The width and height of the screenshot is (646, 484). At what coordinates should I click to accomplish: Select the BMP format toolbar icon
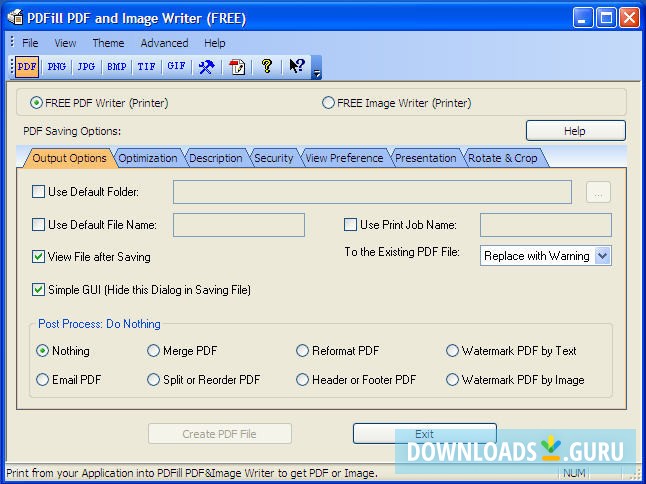tap(117, 67)
